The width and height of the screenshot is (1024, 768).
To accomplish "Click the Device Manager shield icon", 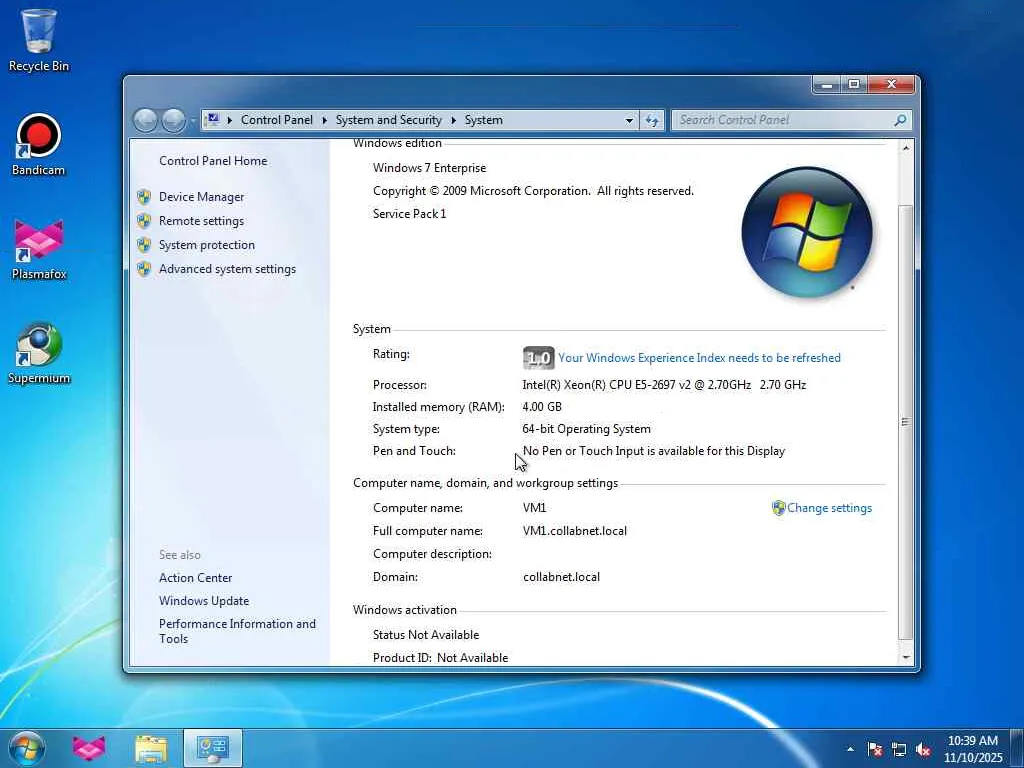I will click(x=144, y=197).
